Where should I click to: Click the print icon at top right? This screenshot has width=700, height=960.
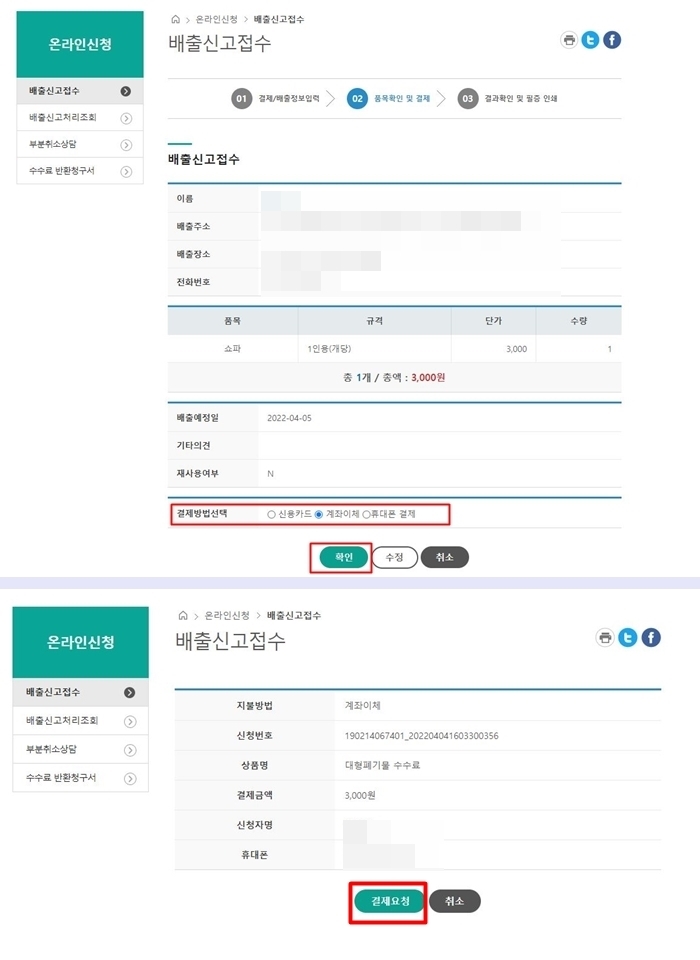coord(568,40)
